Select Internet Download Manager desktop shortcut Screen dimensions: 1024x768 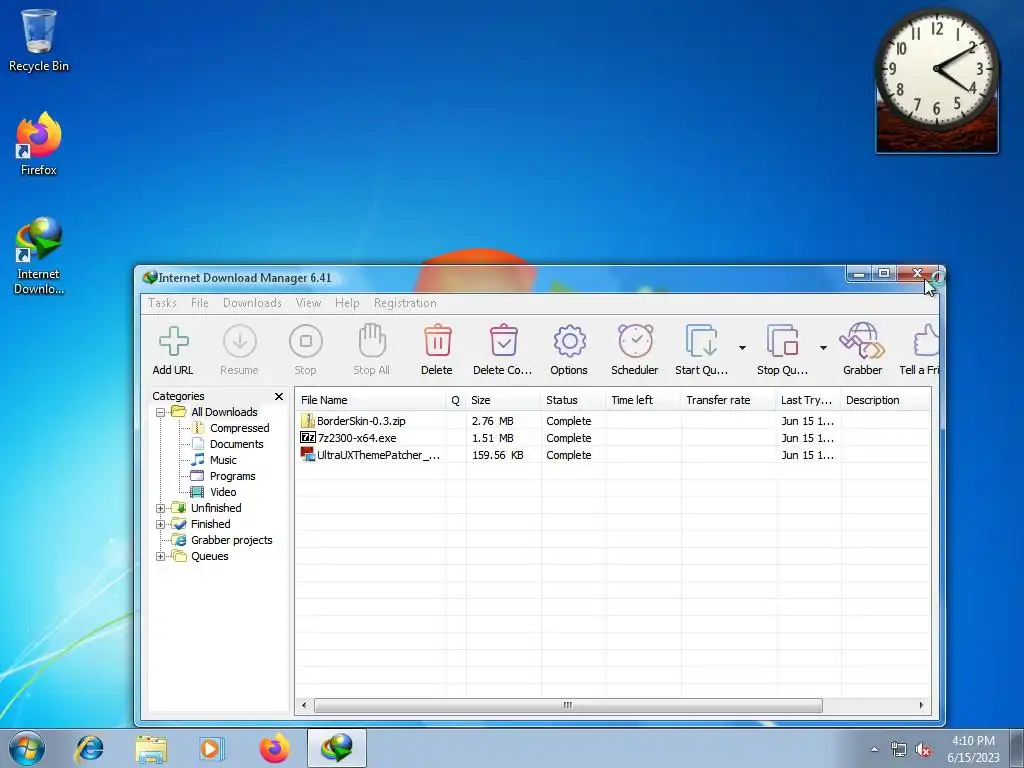39,256
